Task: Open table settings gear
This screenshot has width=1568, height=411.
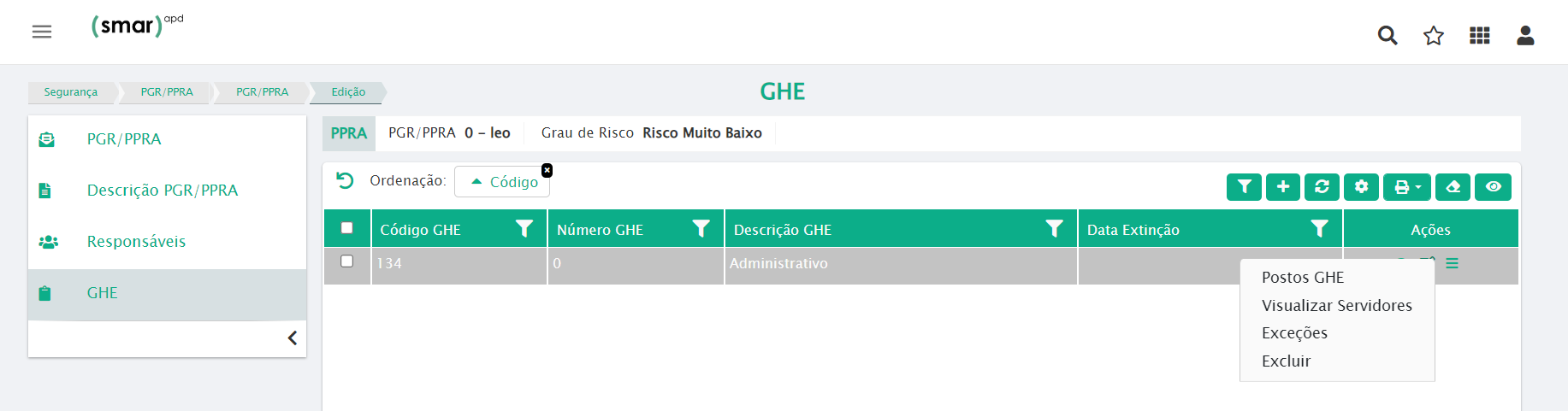Action: coord(1361,186)
